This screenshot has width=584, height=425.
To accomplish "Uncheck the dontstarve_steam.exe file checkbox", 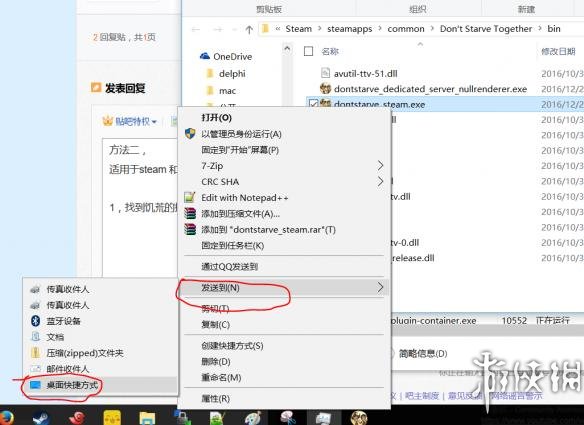I will coord(313,104).
